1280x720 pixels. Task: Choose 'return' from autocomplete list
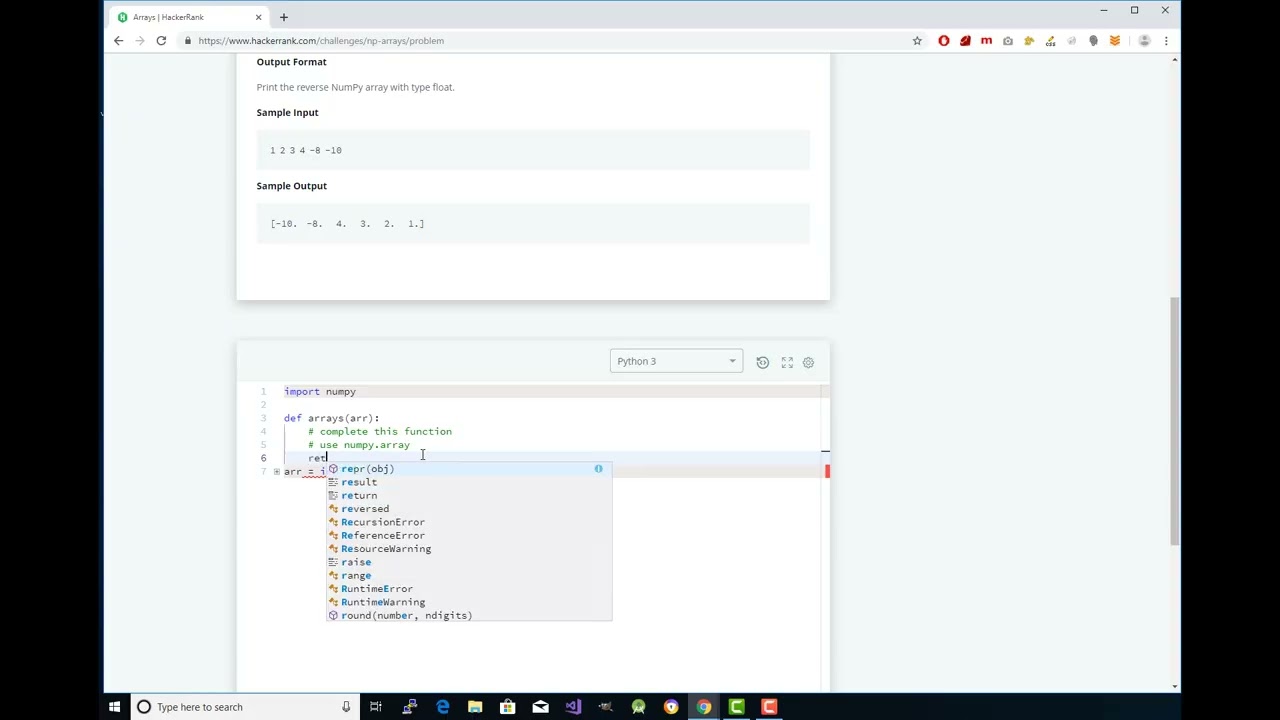point(468,495)
